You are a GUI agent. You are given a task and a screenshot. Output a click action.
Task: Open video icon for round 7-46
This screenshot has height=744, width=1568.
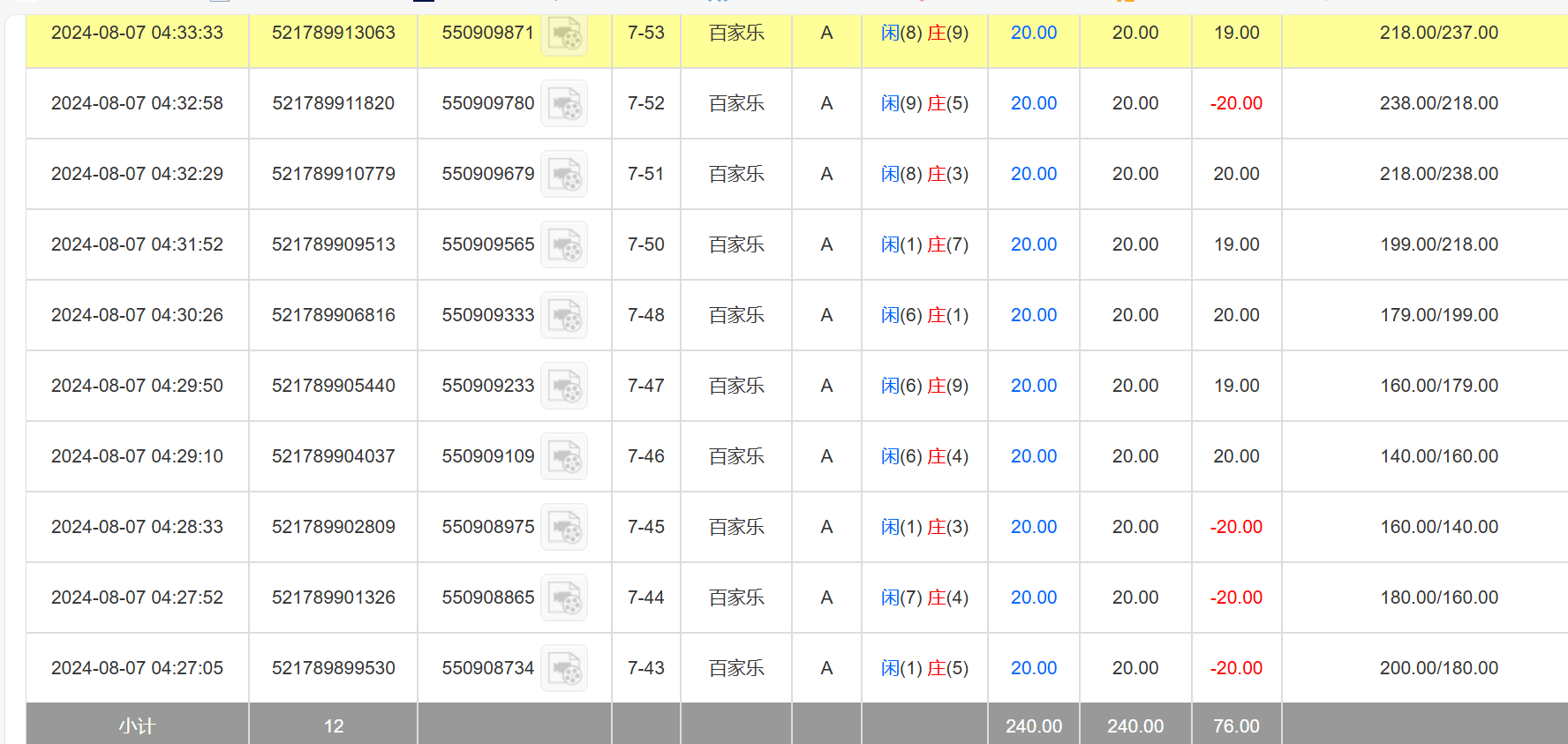564,457
